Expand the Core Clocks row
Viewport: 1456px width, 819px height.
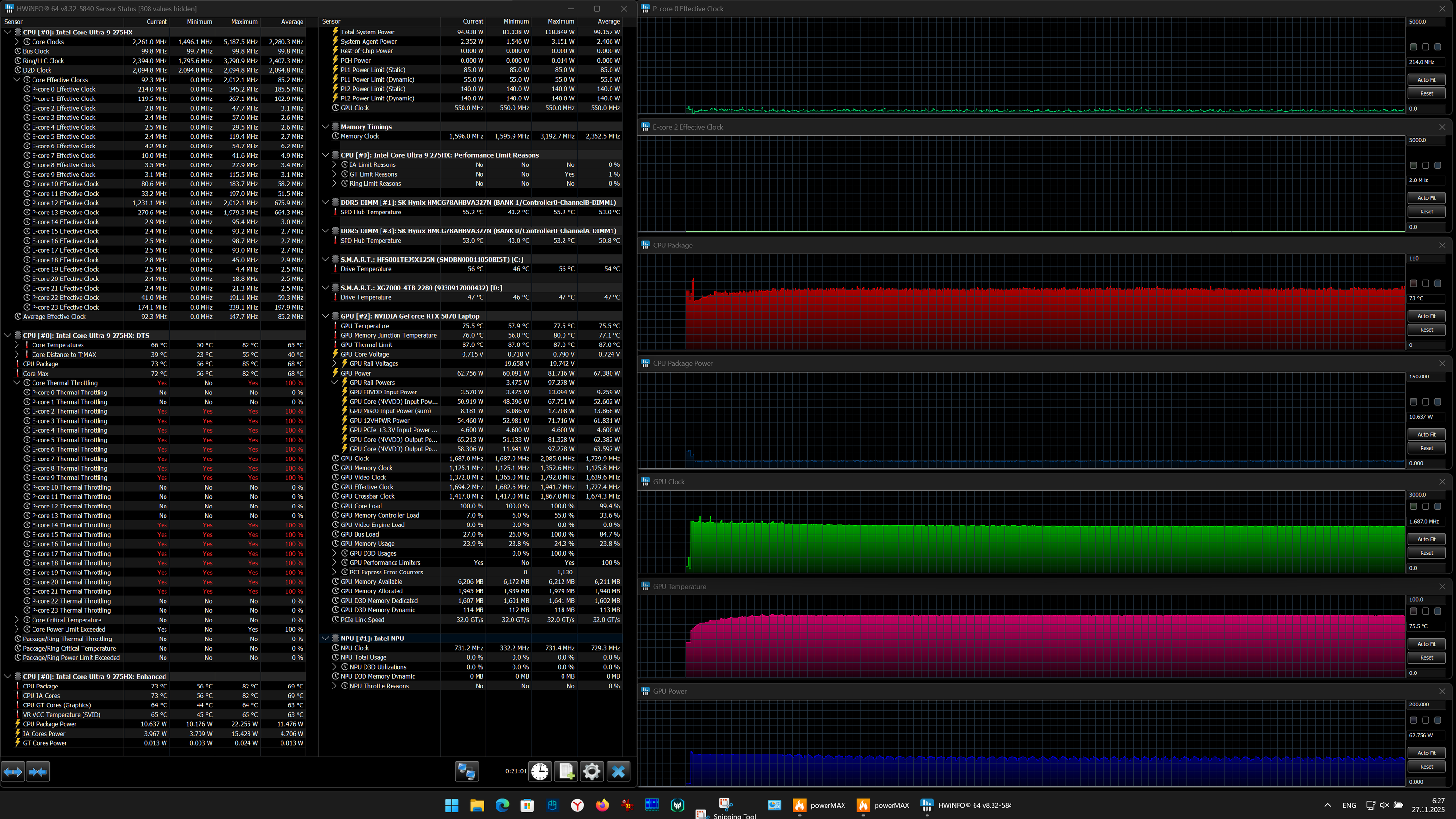click(x=17, y=42)
